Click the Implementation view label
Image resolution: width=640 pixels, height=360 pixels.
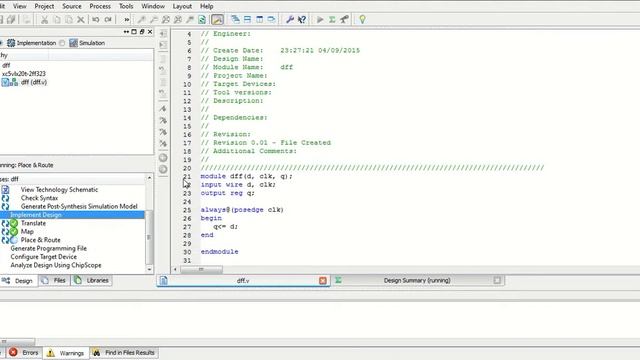pyautogui.click(x=36, y=43)
